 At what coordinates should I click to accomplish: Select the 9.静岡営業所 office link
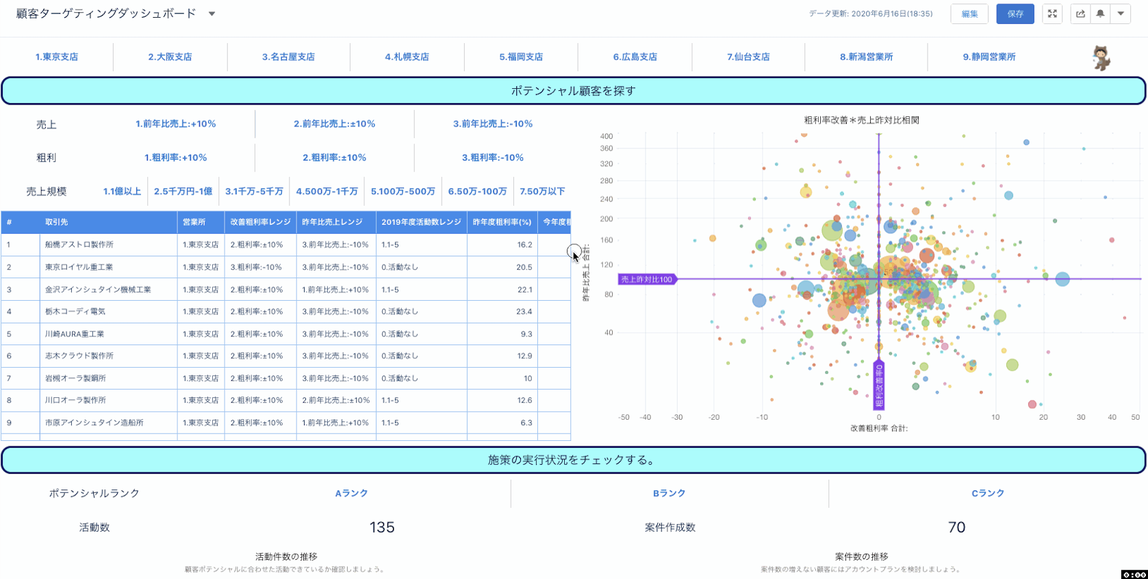pyautogui.click(x=989, y=56)
